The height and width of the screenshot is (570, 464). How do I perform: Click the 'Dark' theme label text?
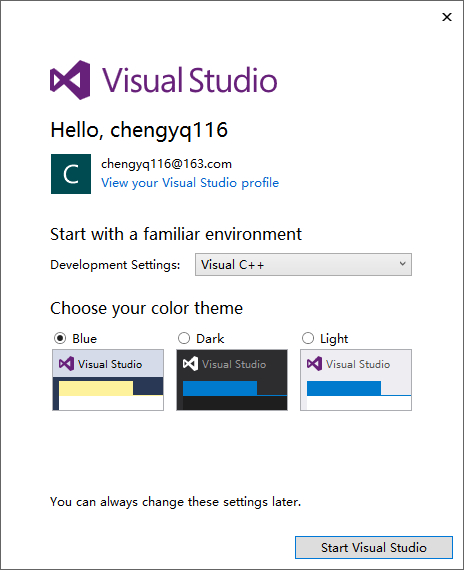[x=210, y=339]
